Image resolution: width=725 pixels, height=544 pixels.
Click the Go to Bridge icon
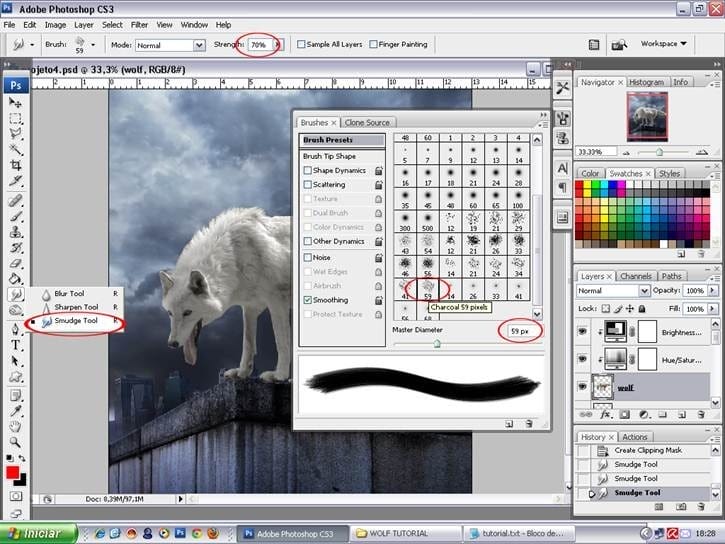(619, 45)
